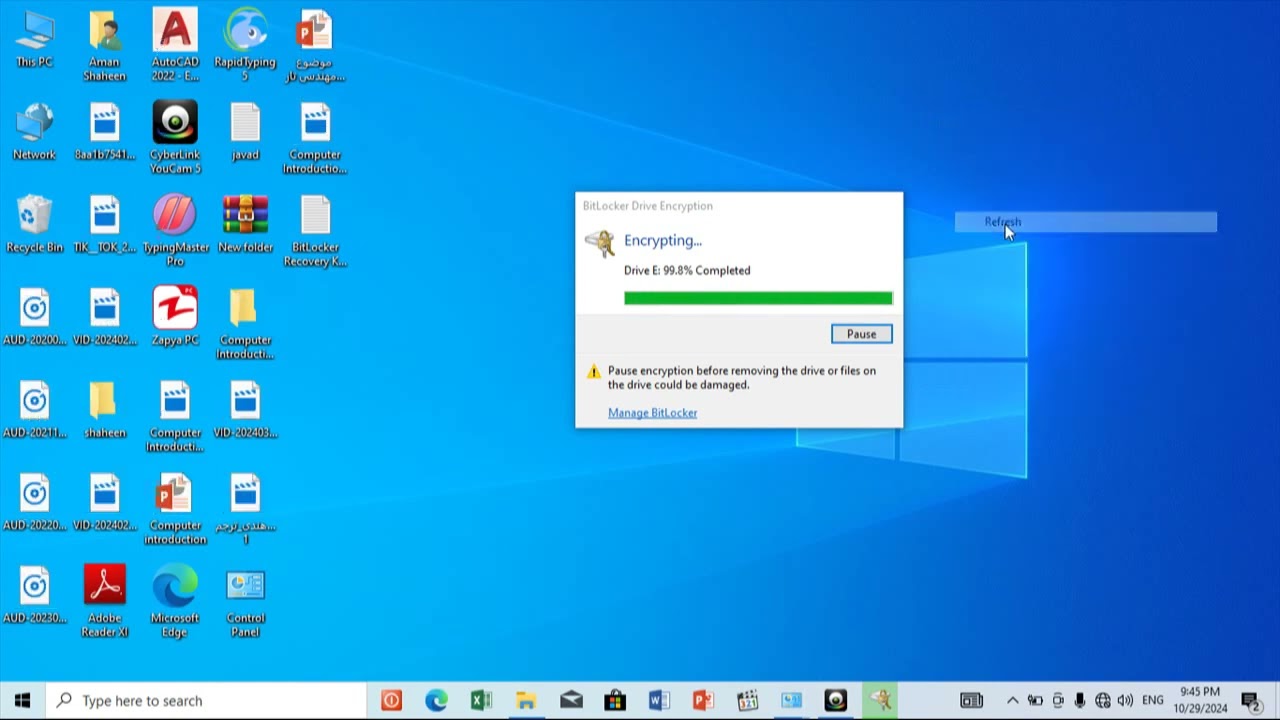This screenshot has height=720, width=1280.
Task: Pause the BitLocker encryption
Action: (x=861, y=334)
